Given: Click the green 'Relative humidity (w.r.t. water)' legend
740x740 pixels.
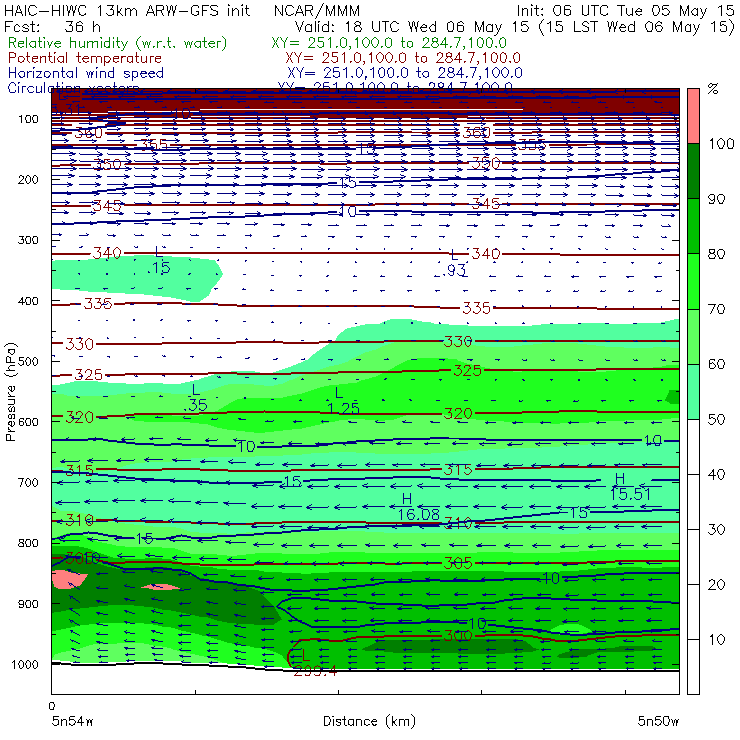Looking at the screenshot, I should [118, 43].
